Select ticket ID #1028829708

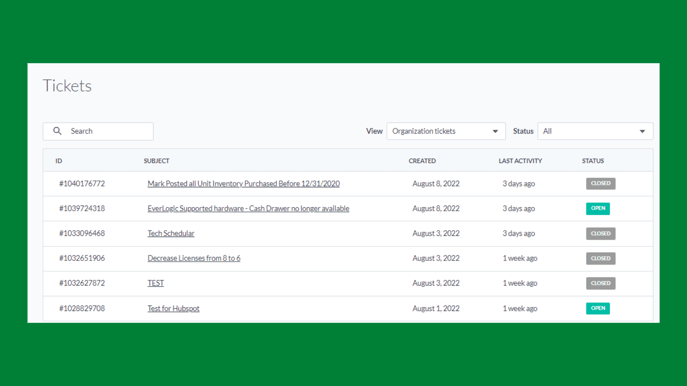coord(82,308)
